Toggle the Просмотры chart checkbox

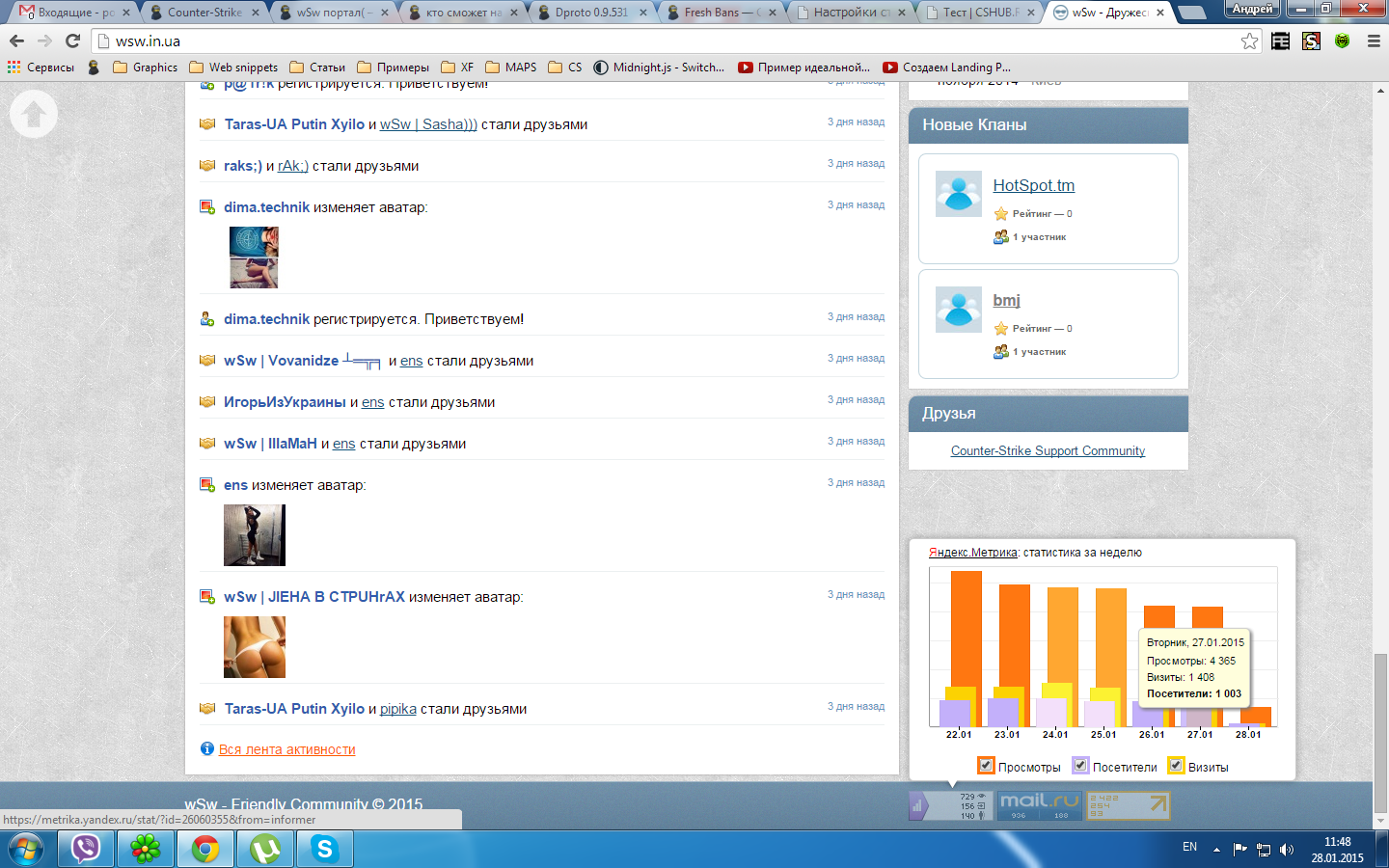point(986,766)
